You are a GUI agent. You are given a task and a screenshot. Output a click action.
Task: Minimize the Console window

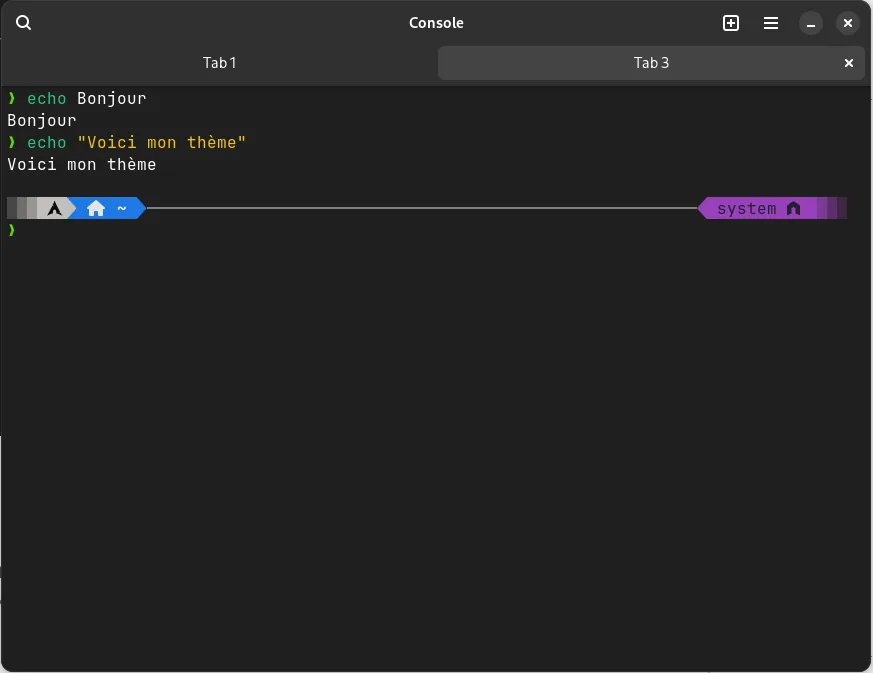pos(811,23)
